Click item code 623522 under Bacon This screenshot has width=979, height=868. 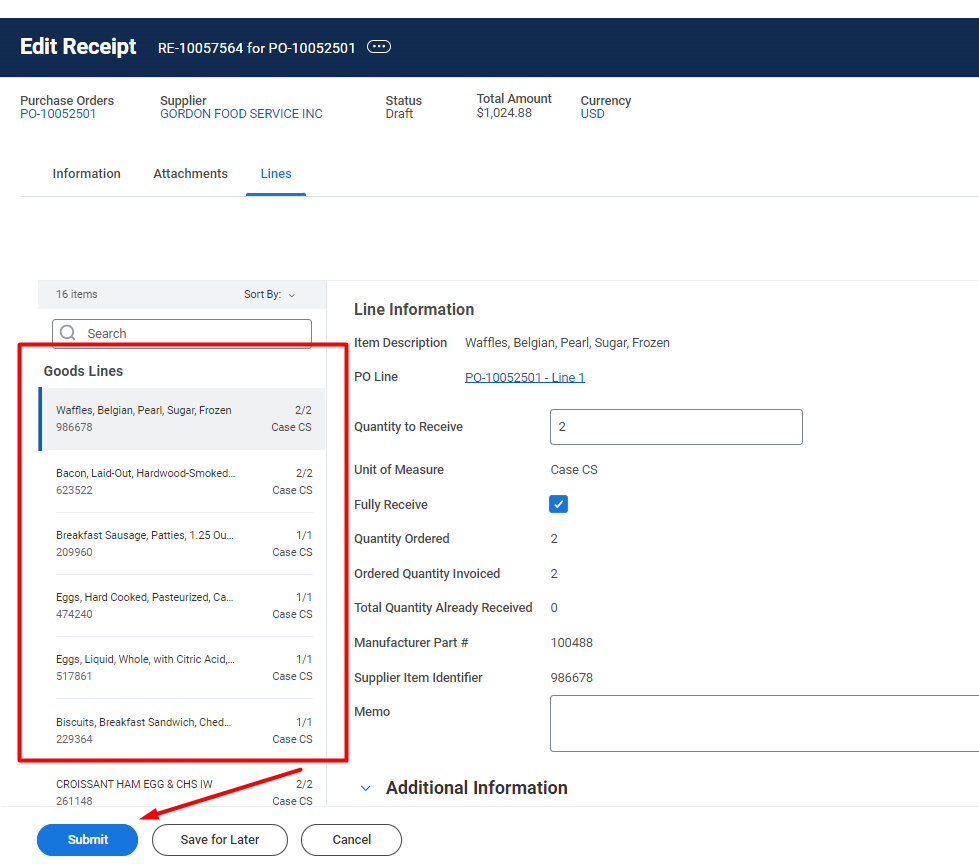pos(74,490)
